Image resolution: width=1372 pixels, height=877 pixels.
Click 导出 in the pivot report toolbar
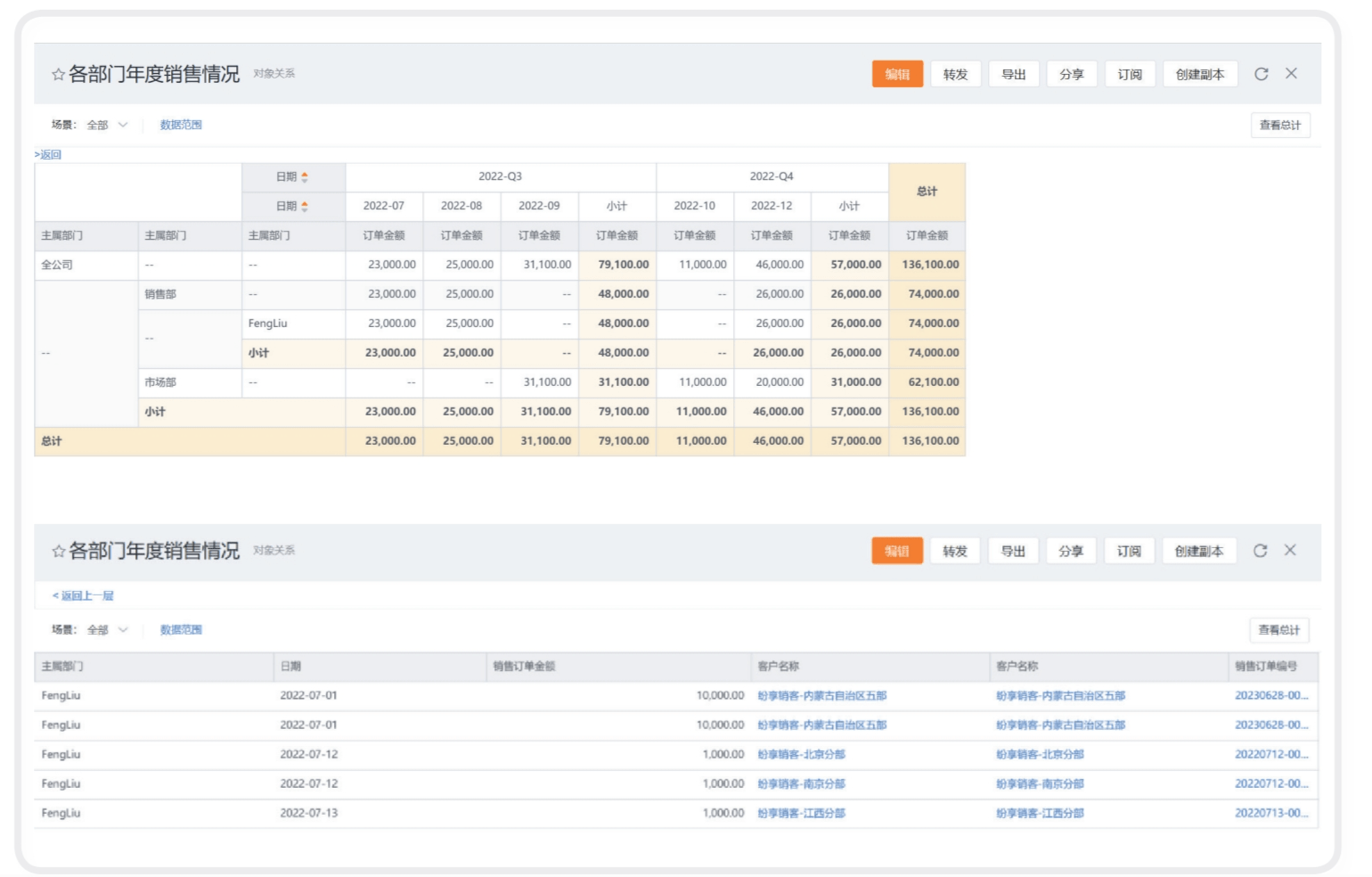[x=1014, y=74]
